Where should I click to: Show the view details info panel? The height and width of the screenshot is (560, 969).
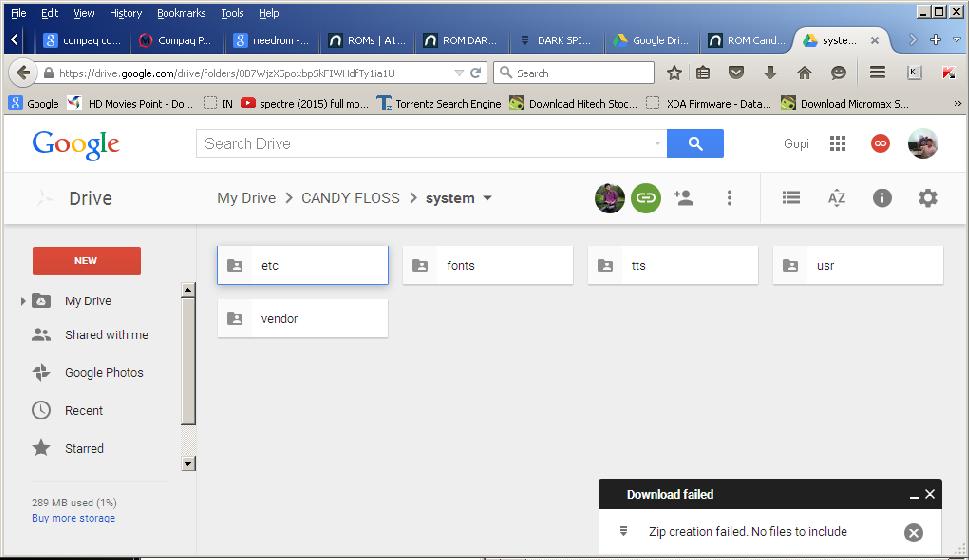pos(882,198)
